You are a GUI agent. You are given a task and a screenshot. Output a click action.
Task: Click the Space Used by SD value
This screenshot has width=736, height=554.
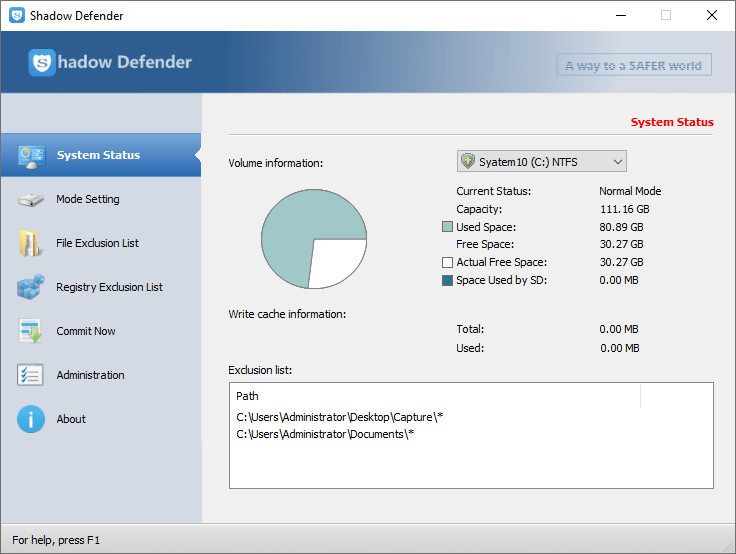(x=619, y=280)
